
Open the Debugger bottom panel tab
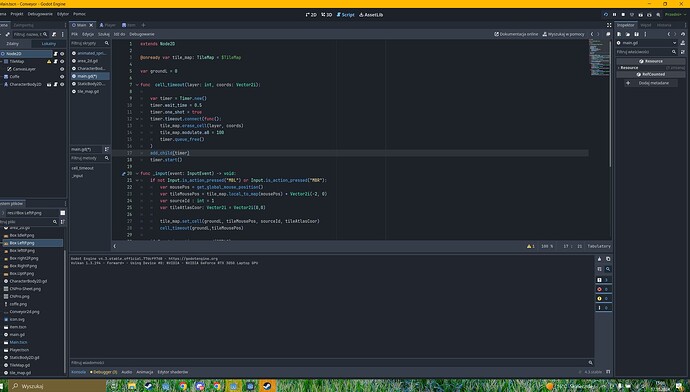pyautogui.click(x=104, y=372)
